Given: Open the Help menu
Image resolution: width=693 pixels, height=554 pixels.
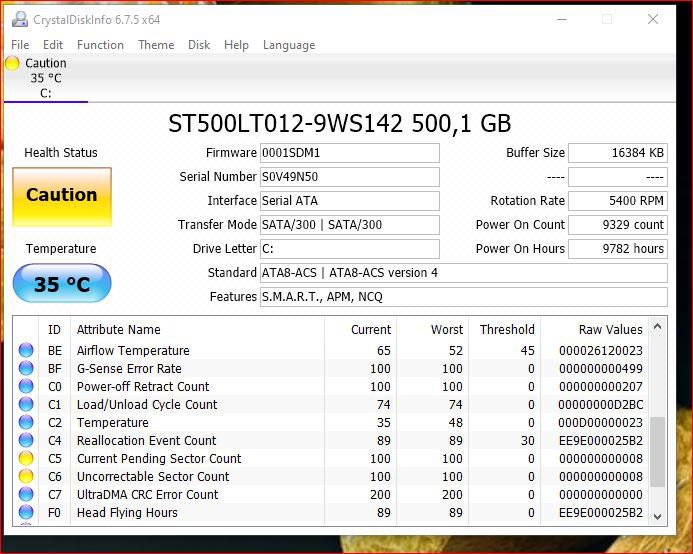Looking at the screenshot, I should [x=236, y=45].
